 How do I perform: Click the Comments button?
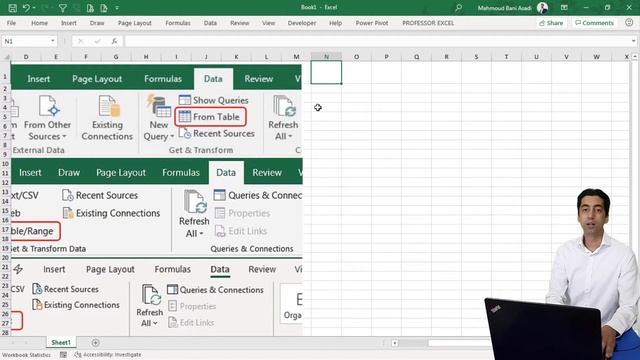[594, 23]
